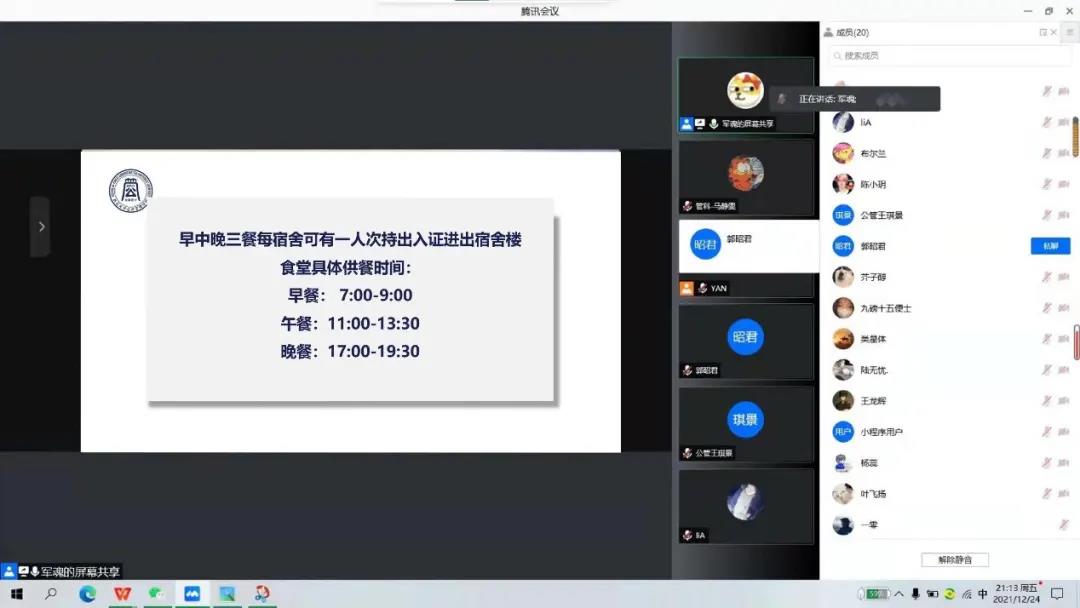
Task: Select the 公管王琪景 video thumbnail
Action: coord(745,425)
